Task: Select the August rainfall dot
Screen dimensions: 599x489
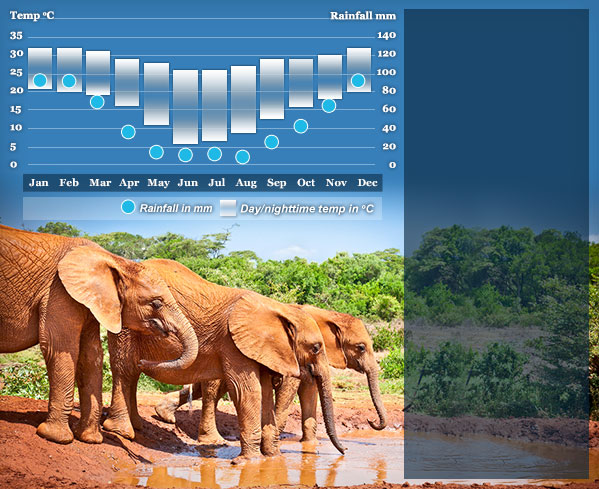Action: pos(243,157)
